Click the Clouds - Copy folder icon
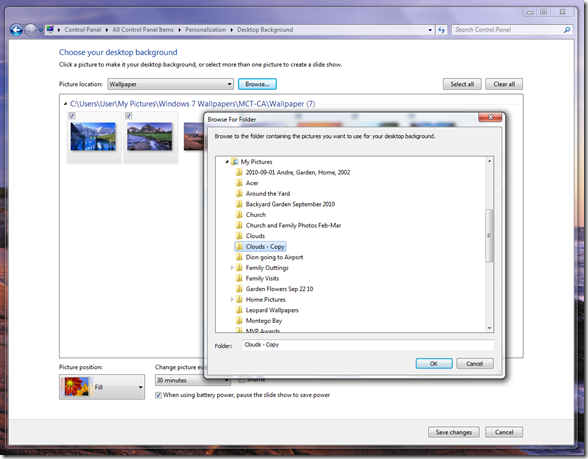588x459 pixels. pos(239,247)
